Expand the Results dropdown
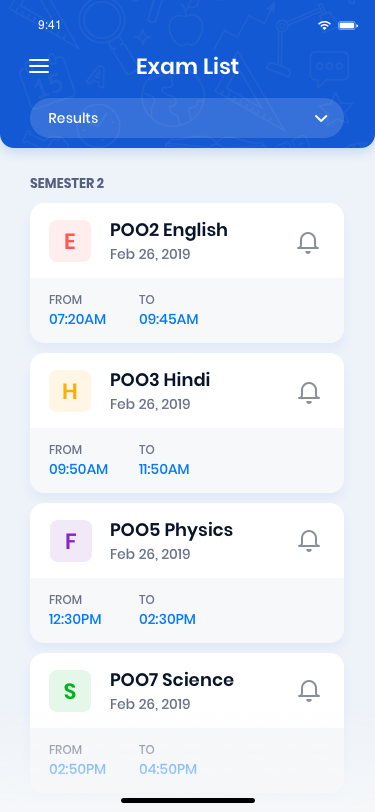The image size is (375, 812). 187,118
